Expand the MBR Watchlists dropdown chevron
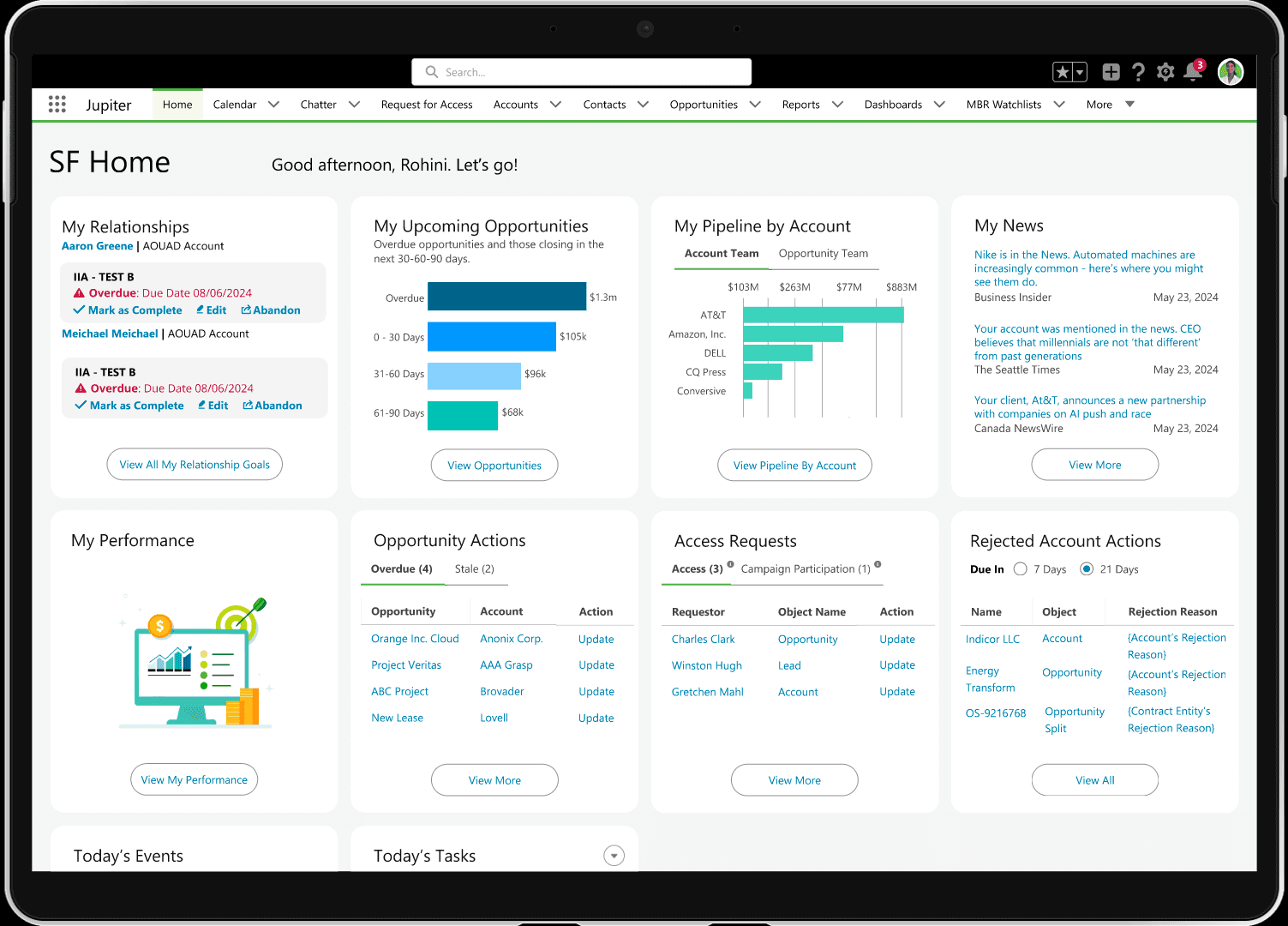Viewport: 1288px width, 926px height. click(1059, 105)
